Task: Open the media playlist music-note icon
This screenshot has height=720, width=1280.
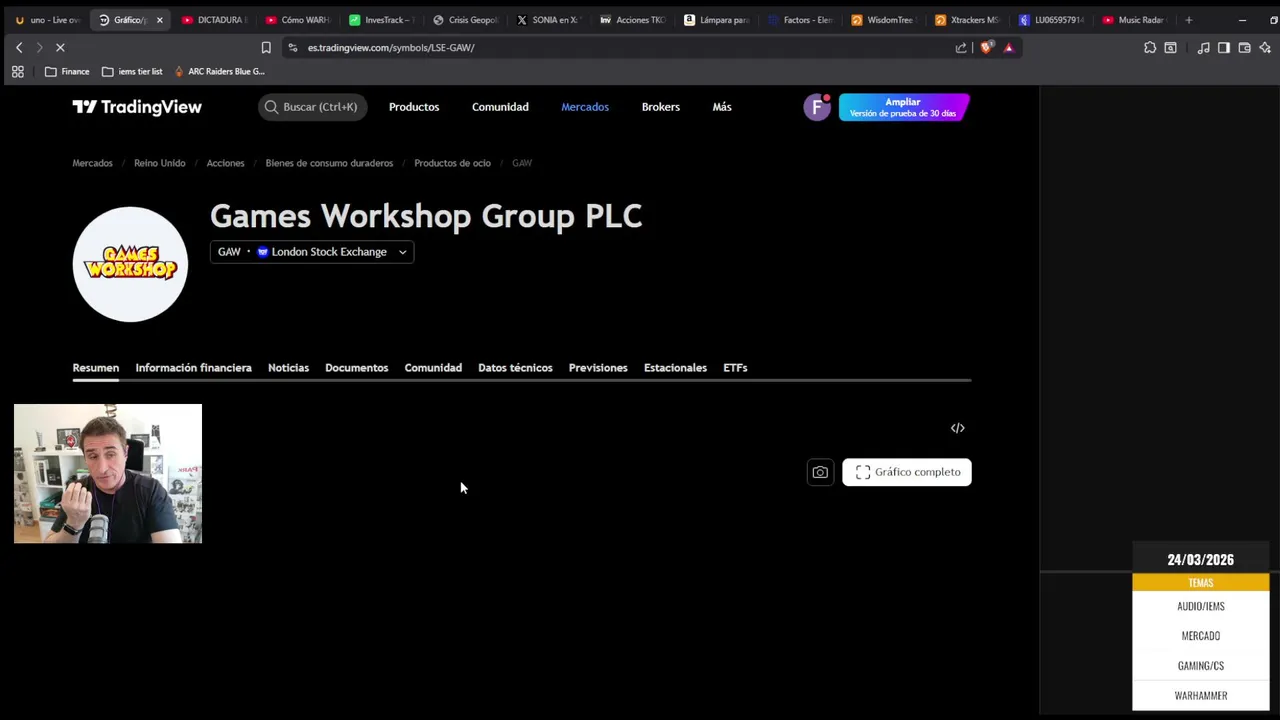Action: [x=1203, y=47]
